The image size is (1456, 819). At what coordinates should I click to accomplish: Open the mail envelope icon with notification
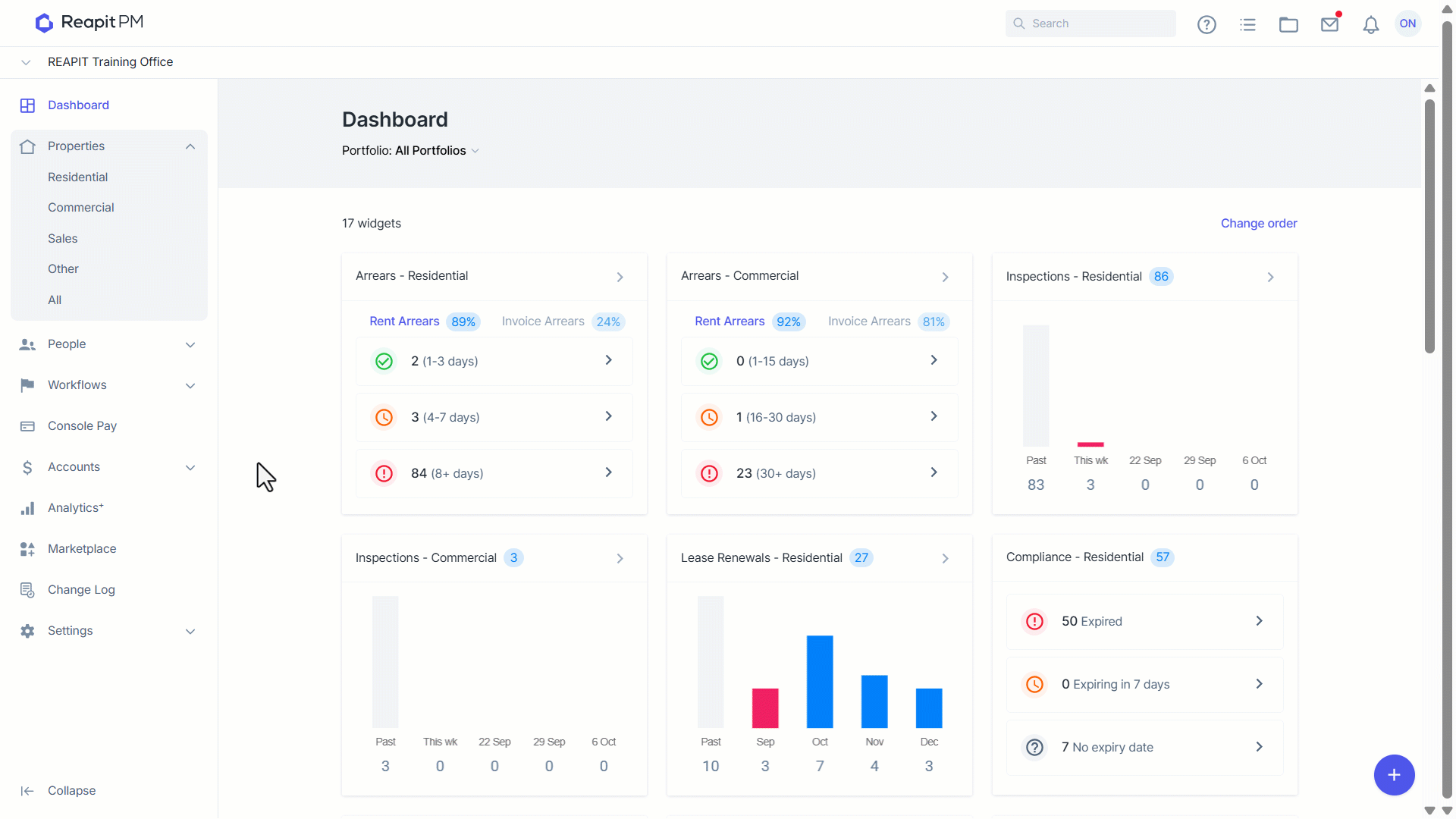tap(1329, 24)
